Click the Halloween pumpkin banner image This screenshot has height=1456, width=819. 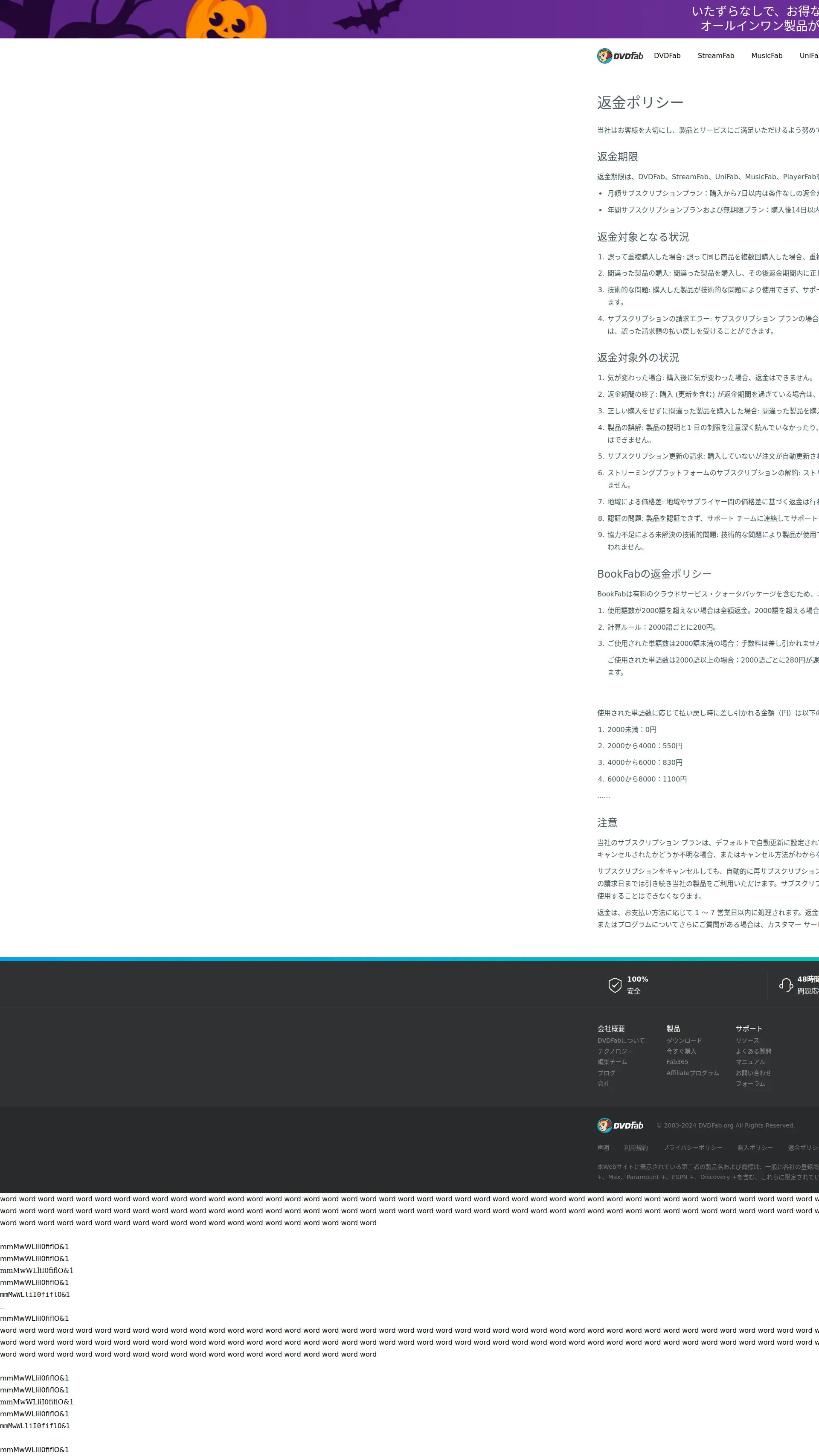pos(226,20)
